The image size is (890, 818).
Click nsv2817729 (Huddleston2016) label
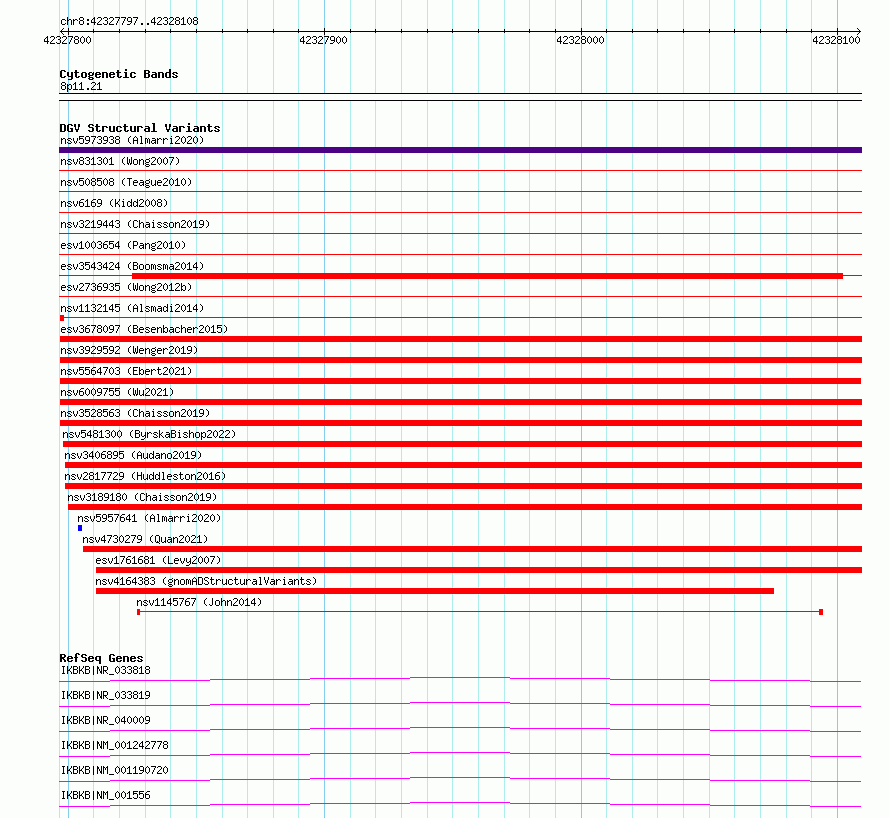145,476
